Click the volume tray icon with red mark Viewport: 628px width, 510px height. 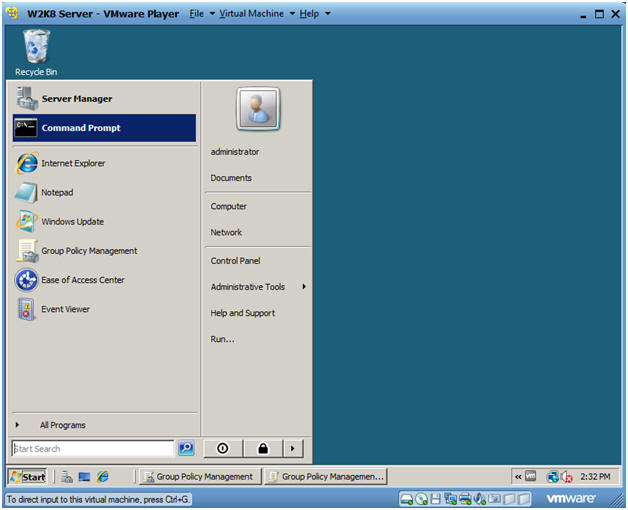[567, 476]
